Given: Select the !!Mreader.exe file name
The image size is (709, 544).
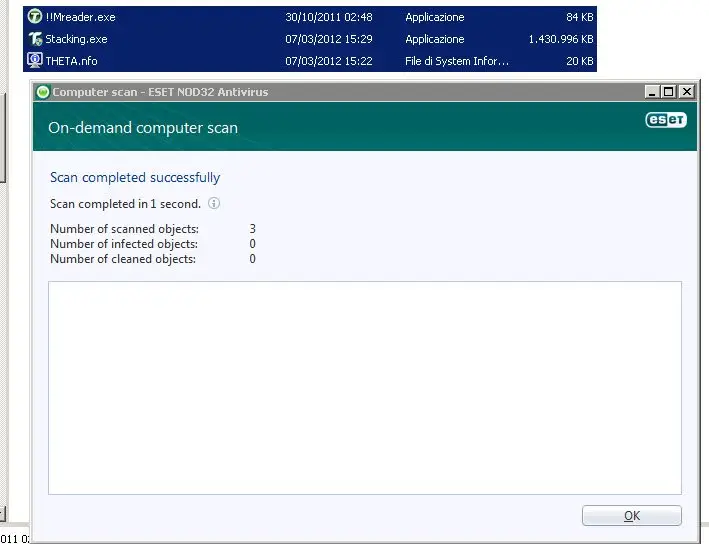Looking at the screenshot, I should pos(80,17).
